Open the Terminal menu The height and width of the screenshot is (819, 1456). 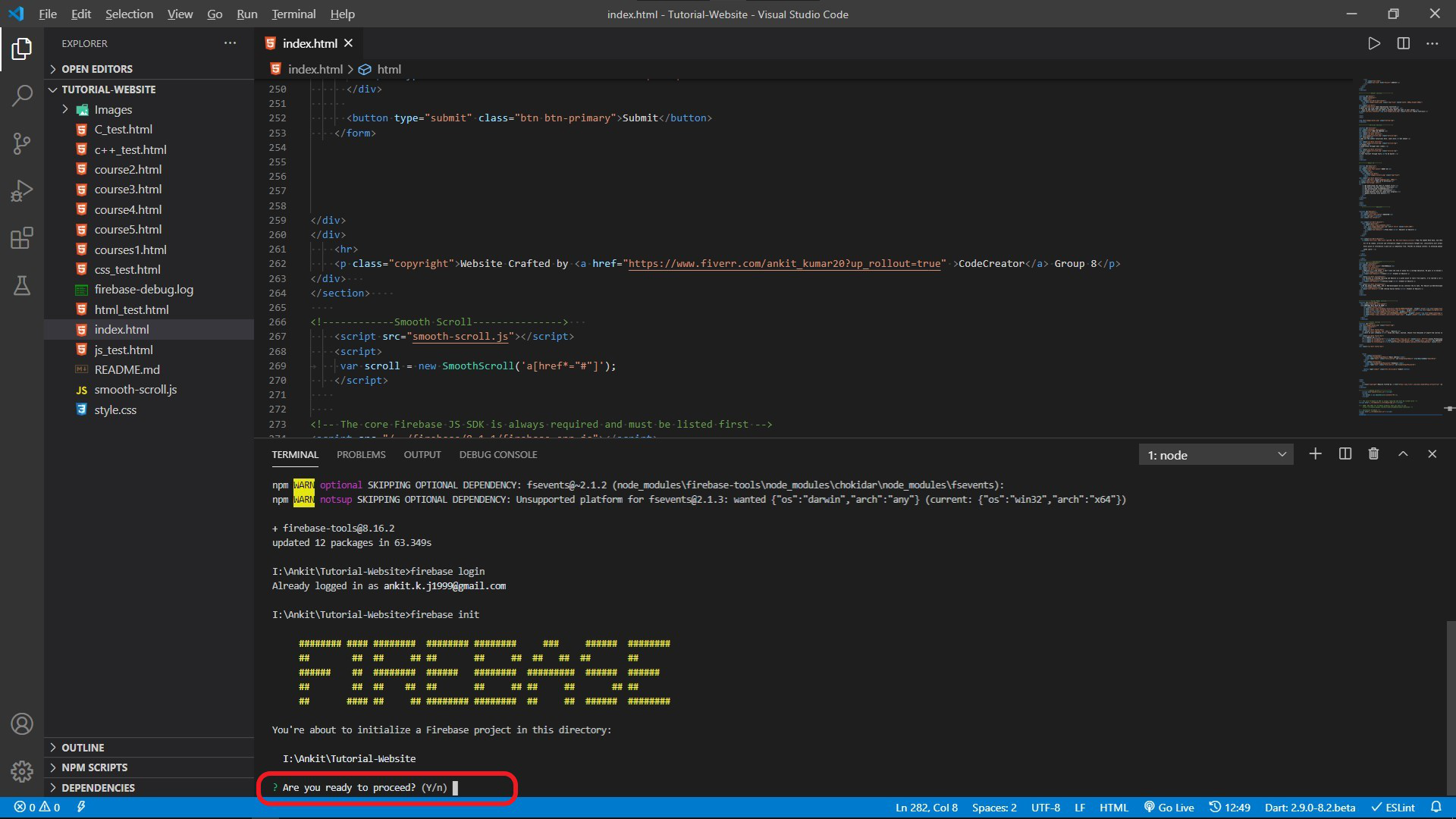[x=293, y=14]
